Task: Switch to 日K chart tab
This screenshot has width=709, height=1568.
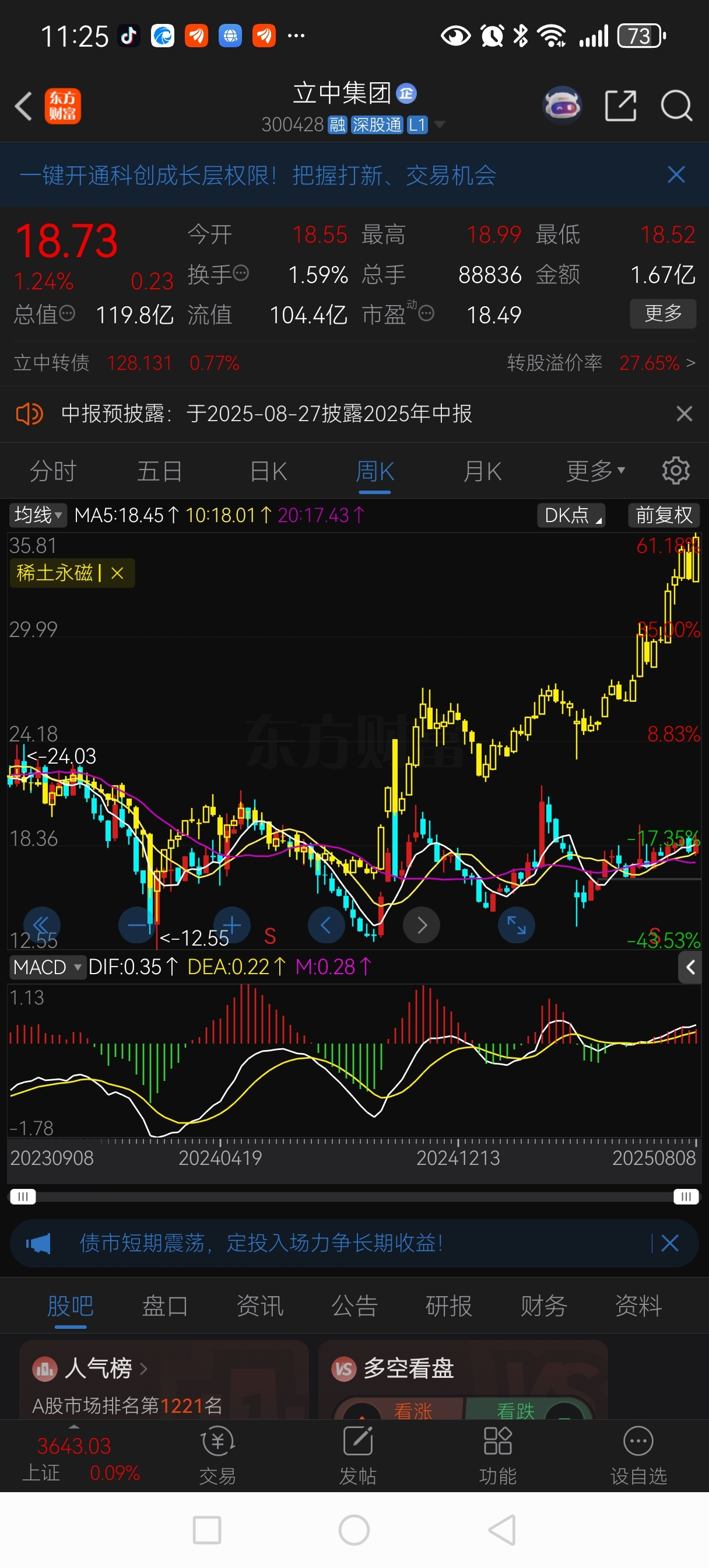Action: point(268,471)
